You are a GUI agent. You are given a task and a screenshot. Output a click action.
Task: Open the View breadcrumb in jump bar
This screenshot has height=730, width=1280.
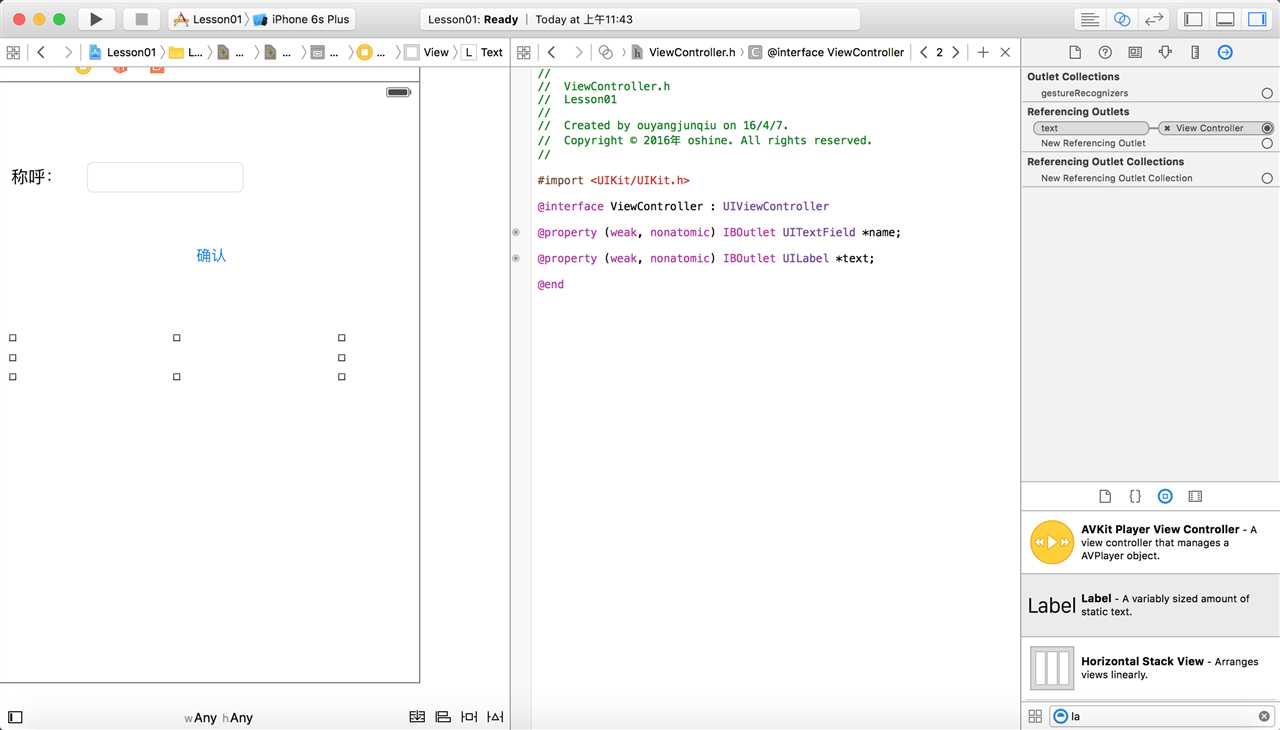(427, 52)
